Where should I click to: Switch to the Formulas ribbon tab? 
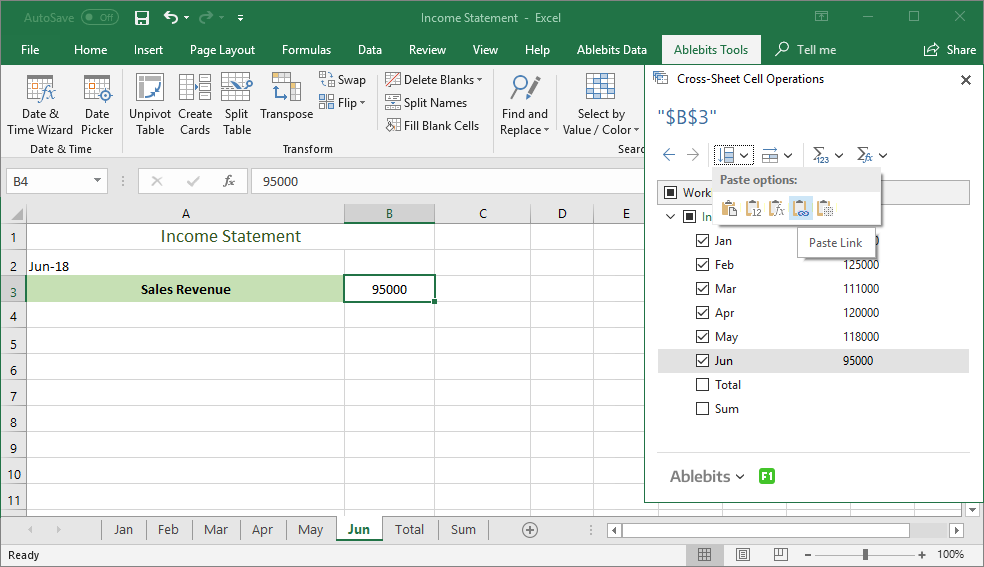306,50
